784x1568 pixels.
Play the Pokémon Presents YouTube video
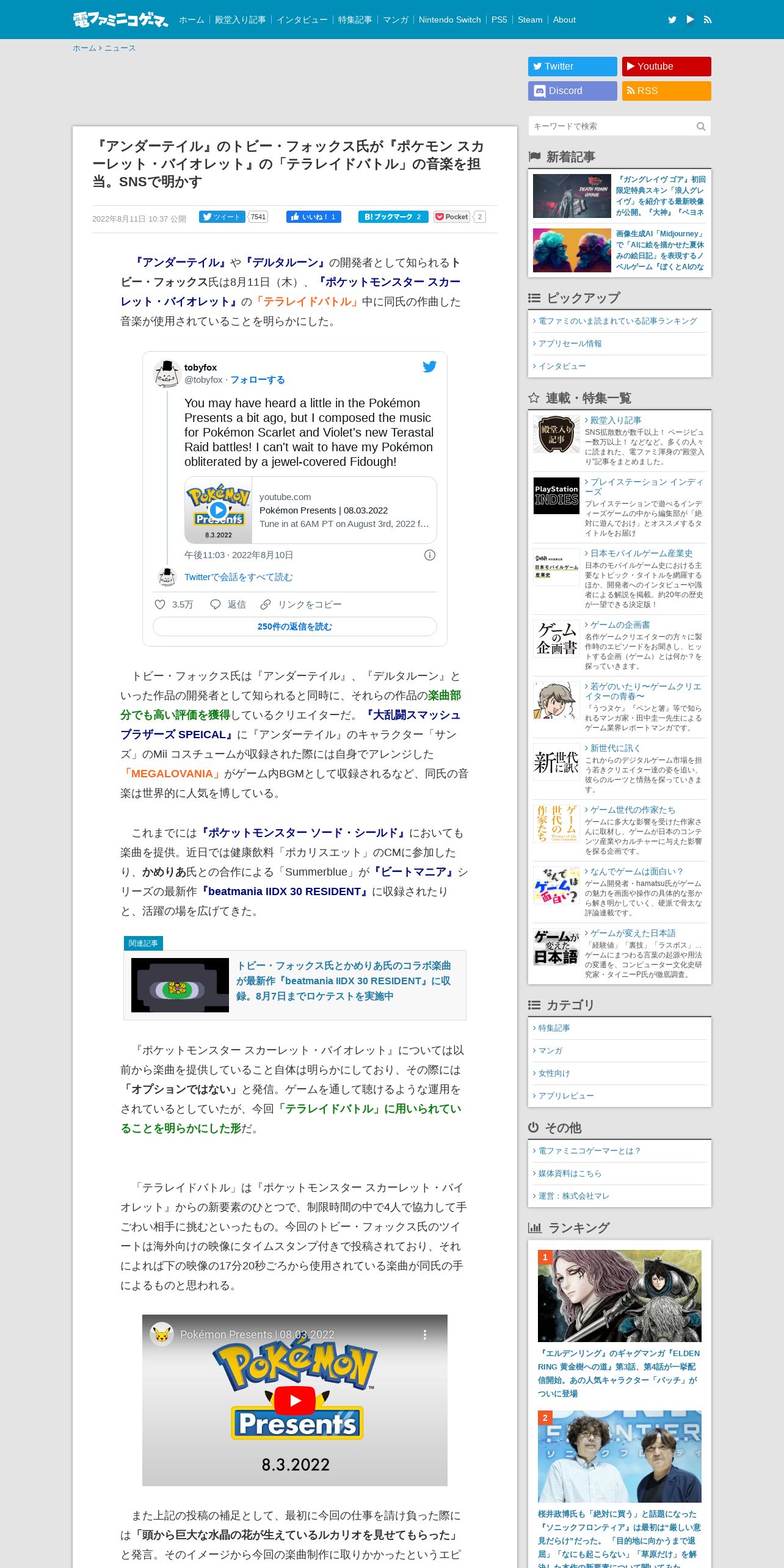point(295,1400)
